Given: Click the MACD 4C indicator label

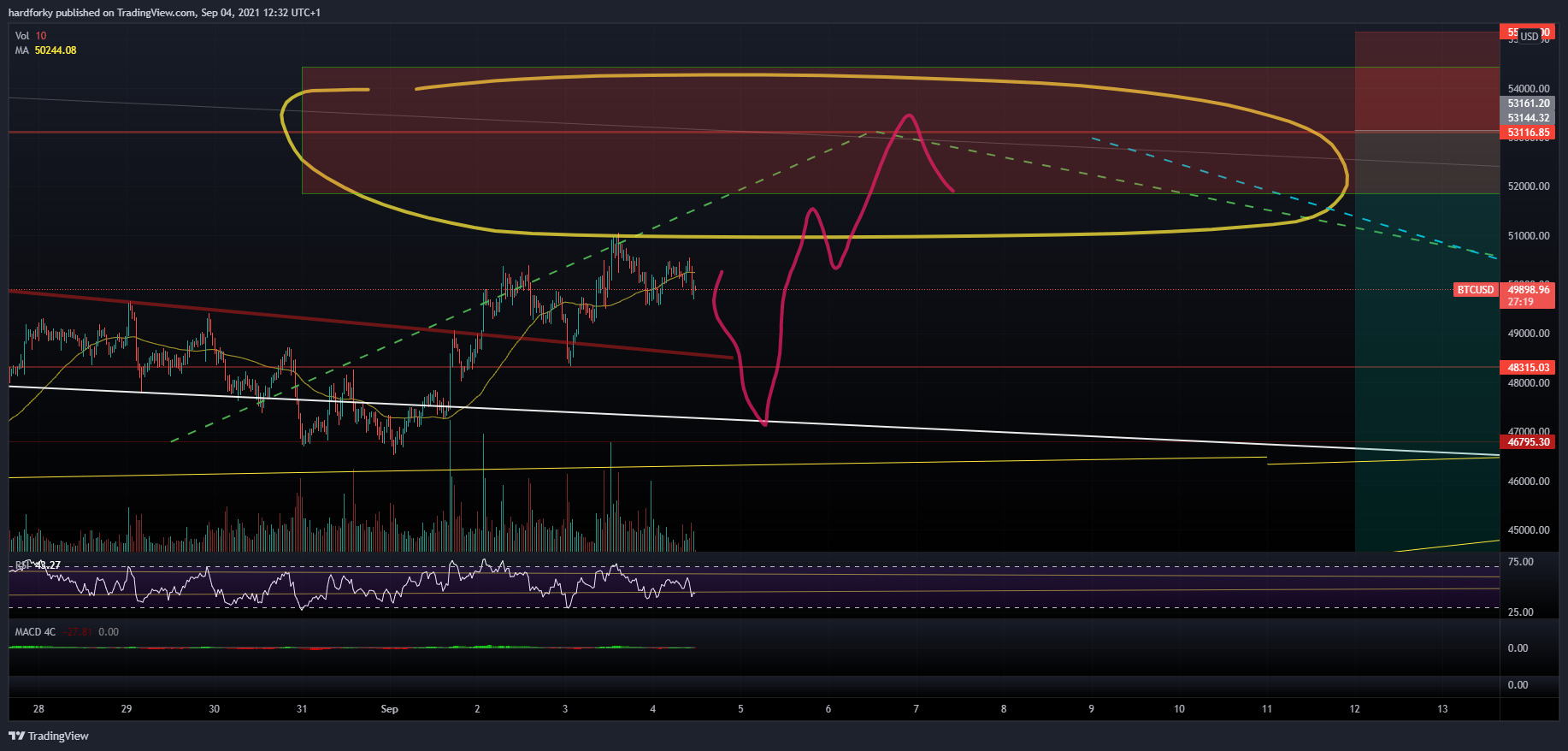Looking at the screenshot, I should tap(35, 632).
